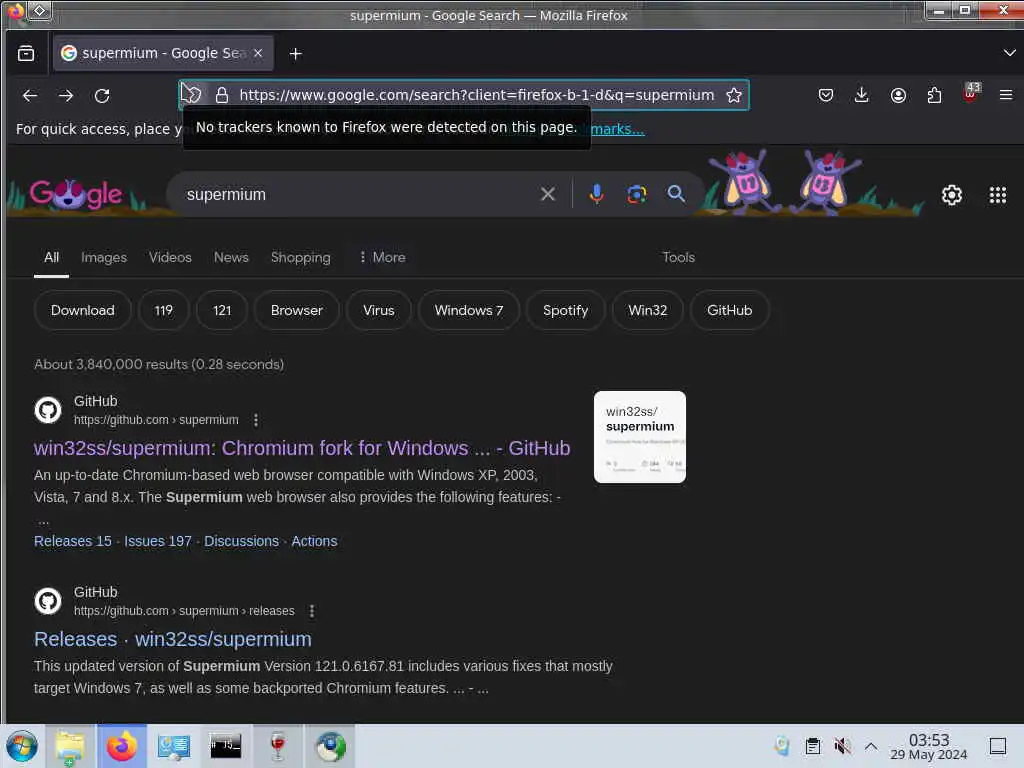Expand hidden system tray icons

871,746
